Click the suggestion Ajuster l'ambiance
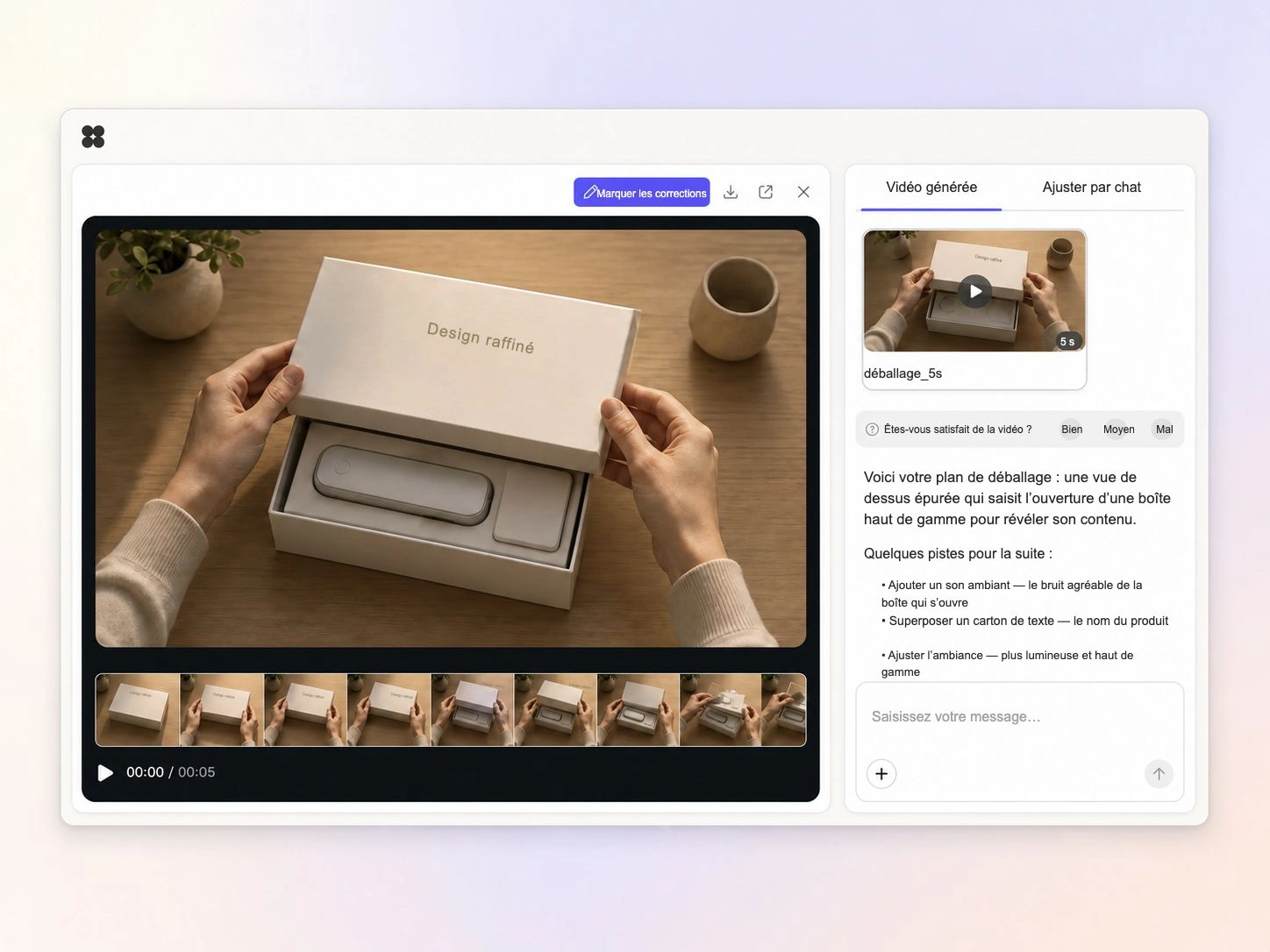The height and width of the screenshot is (952, 1270). [1008, 664]
